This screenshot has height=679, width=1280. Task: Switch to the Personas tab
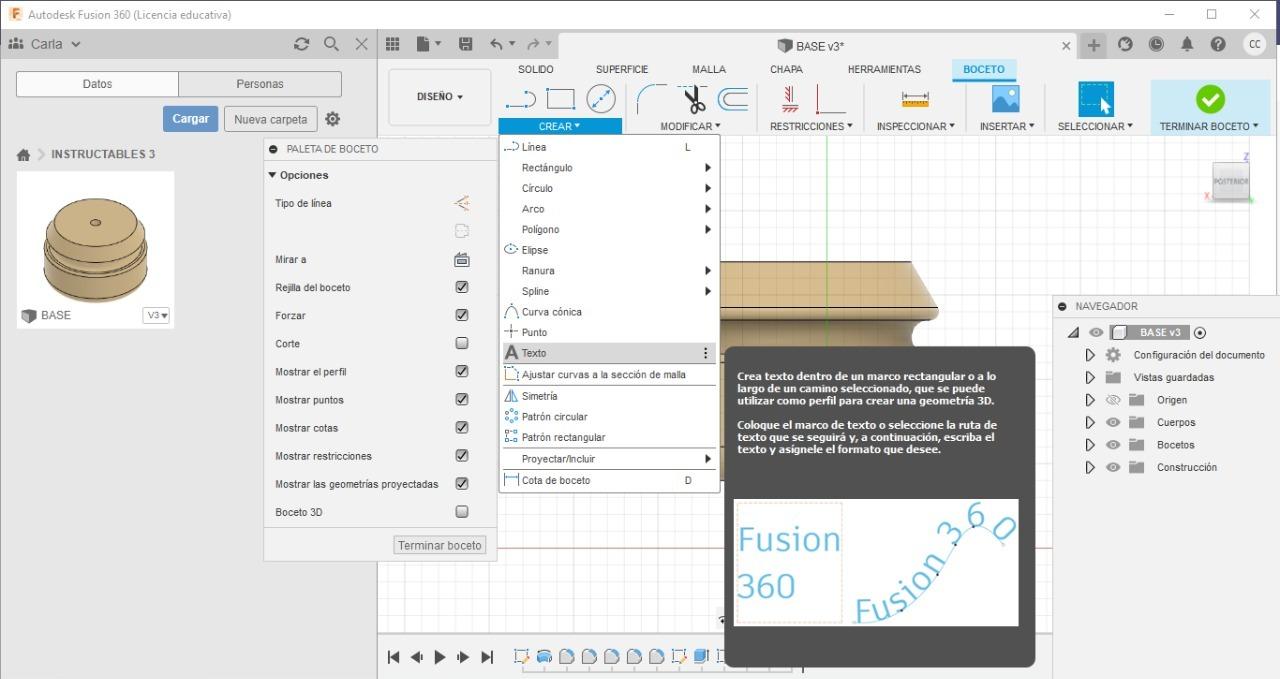pos(260,84)
